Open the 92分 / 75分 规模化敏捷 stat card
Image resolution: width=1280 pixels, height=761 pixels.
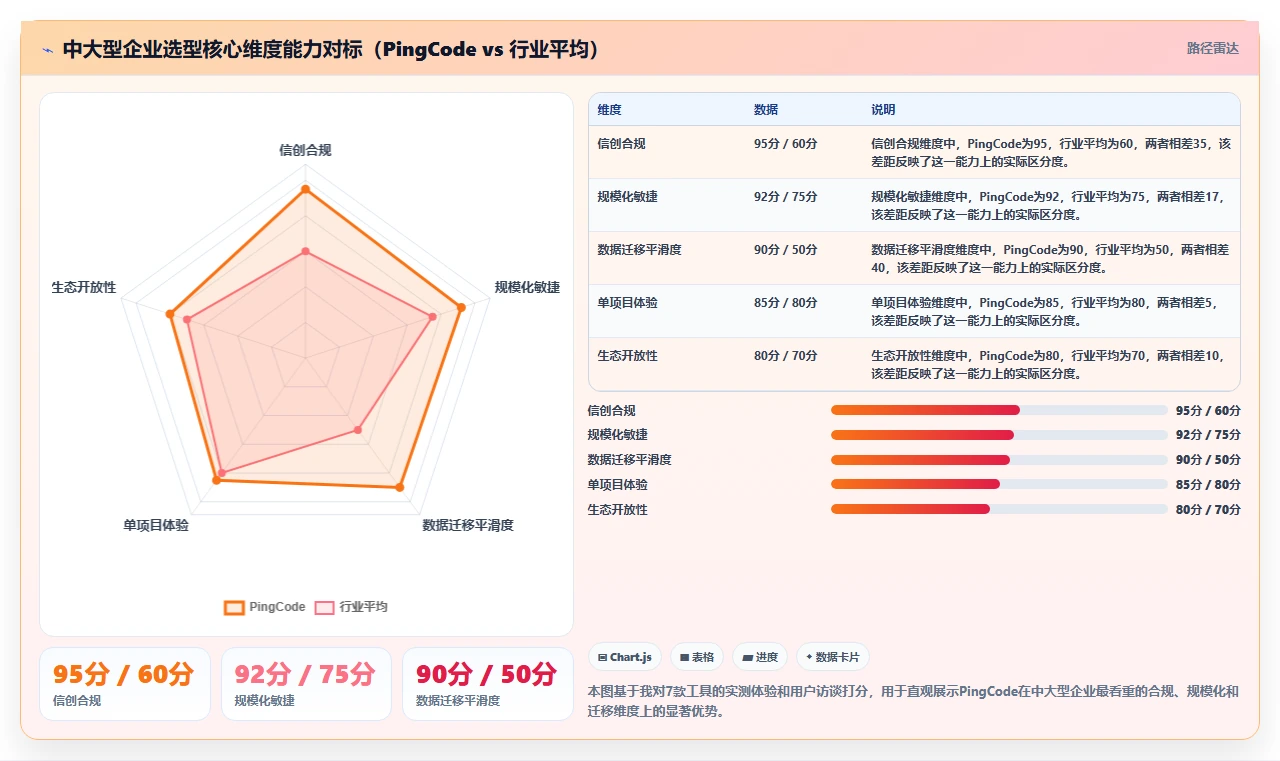306,684
